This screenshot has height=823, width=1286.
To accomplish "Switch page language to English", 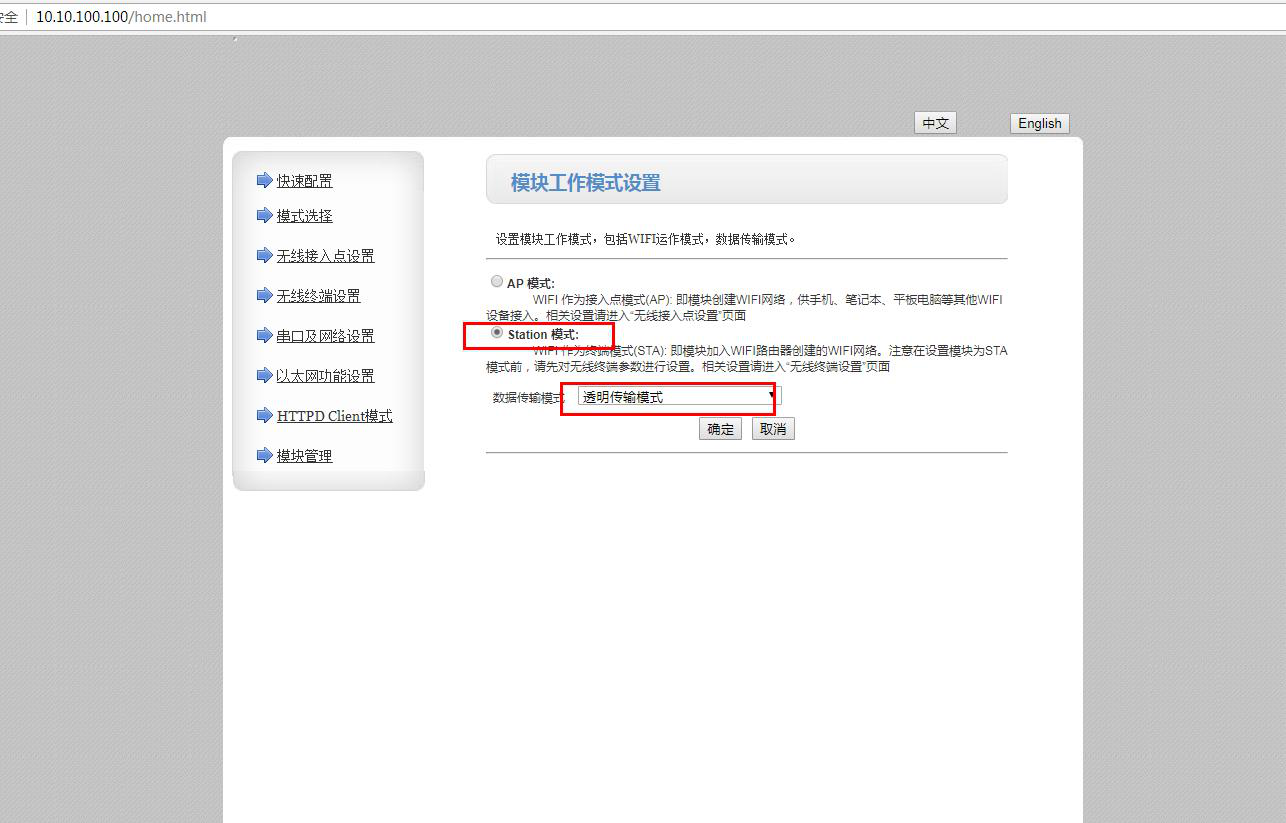I will pos(1039,123).
